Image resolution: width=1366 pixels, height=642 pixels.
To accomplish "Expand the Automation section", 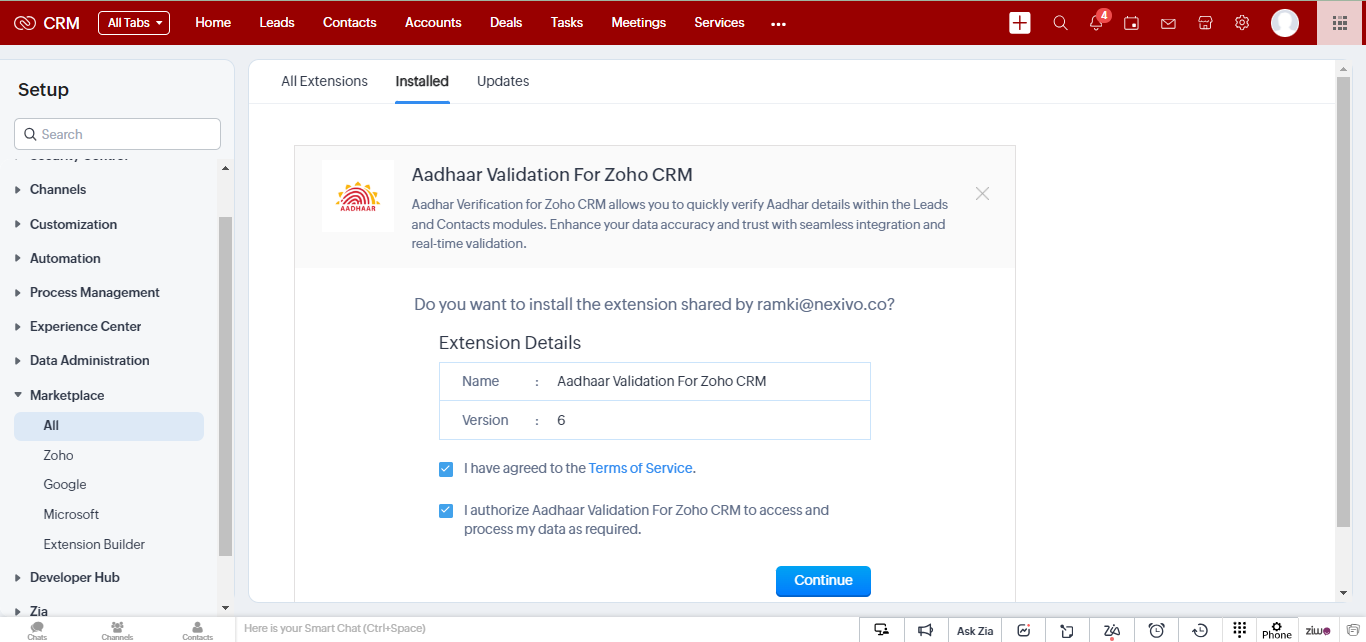I will click(65, 258).
